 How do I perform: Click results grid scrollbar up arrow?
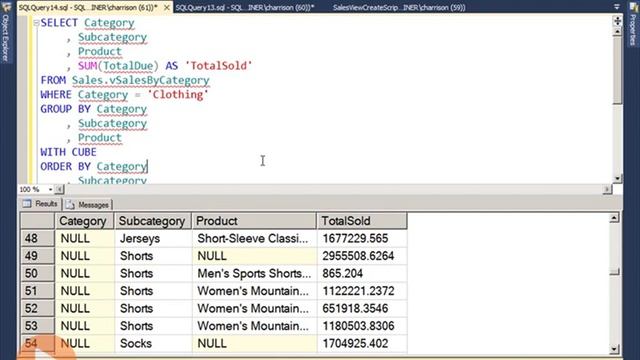[x=614, y=218]
